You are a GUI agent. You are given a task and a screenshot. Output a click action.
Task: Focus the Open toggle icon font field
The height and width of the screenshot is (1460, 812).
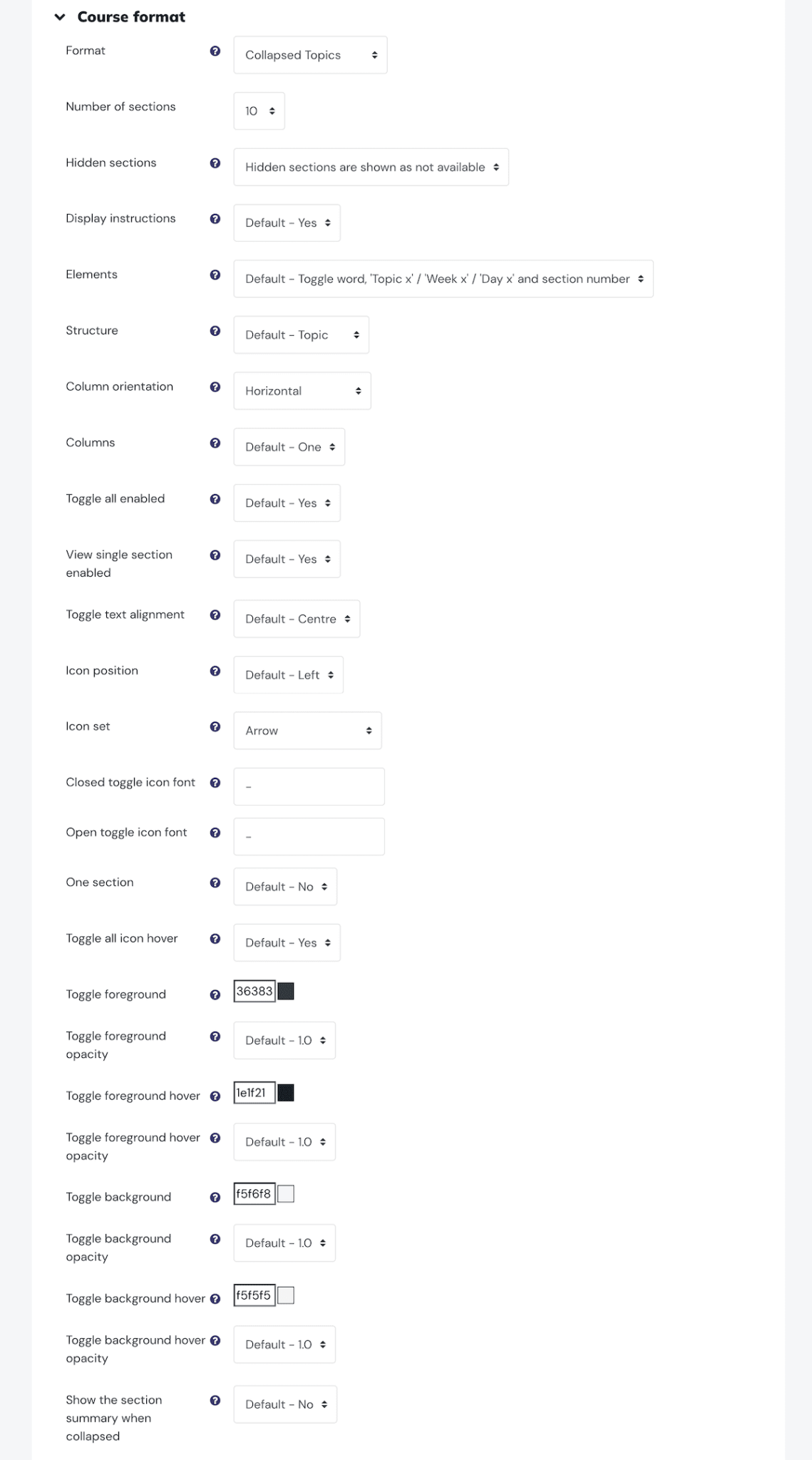point(309,836)
